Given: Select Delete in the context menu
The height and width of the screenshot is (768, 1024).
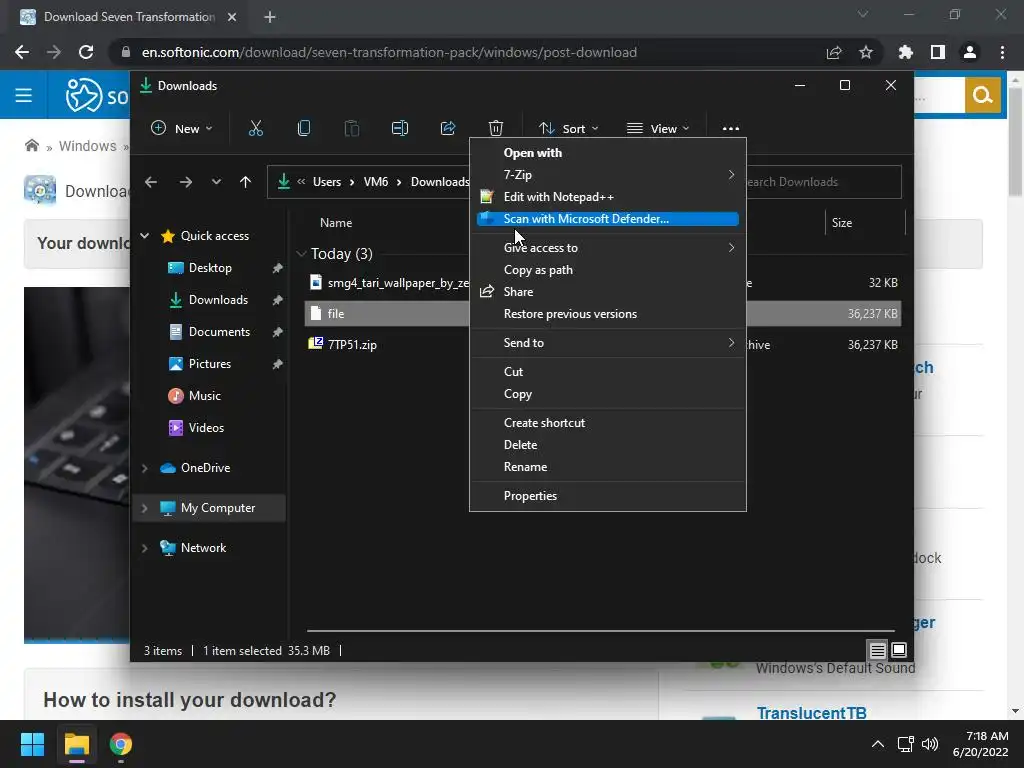Looking at the screenshot, I should [x=608, y=445].
